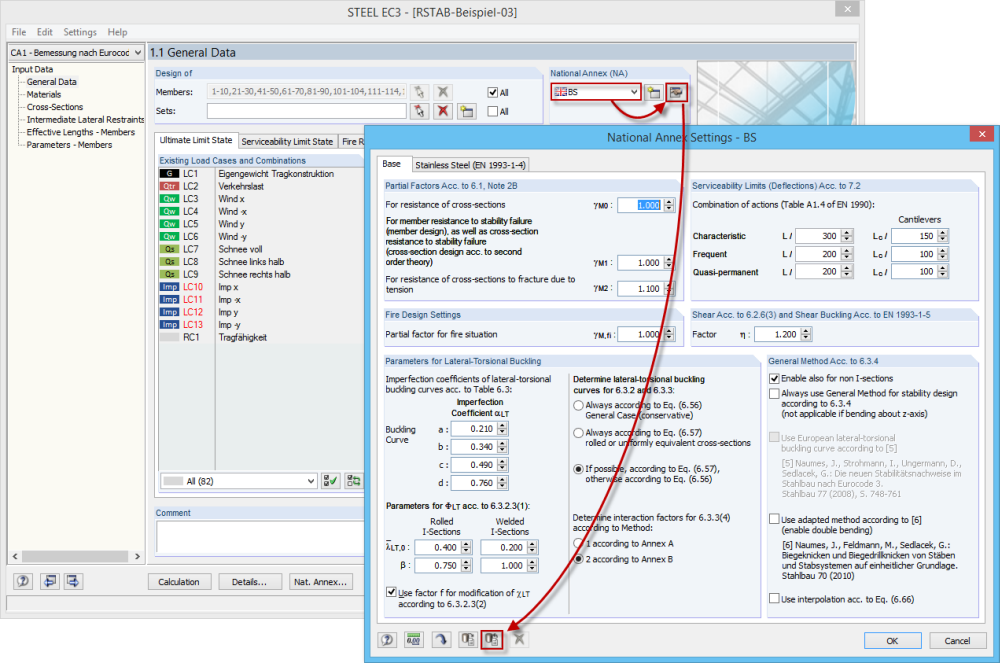Click the red-outlined save settings as default icon
The width and height of the screenshot is (1000, 663).
coord(492,639)
